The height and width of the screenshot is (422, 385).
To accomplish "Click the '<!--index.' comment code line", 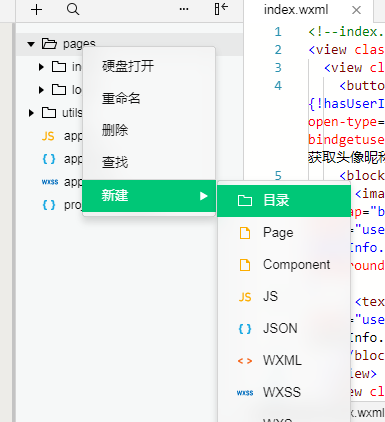I will [346, 32].
